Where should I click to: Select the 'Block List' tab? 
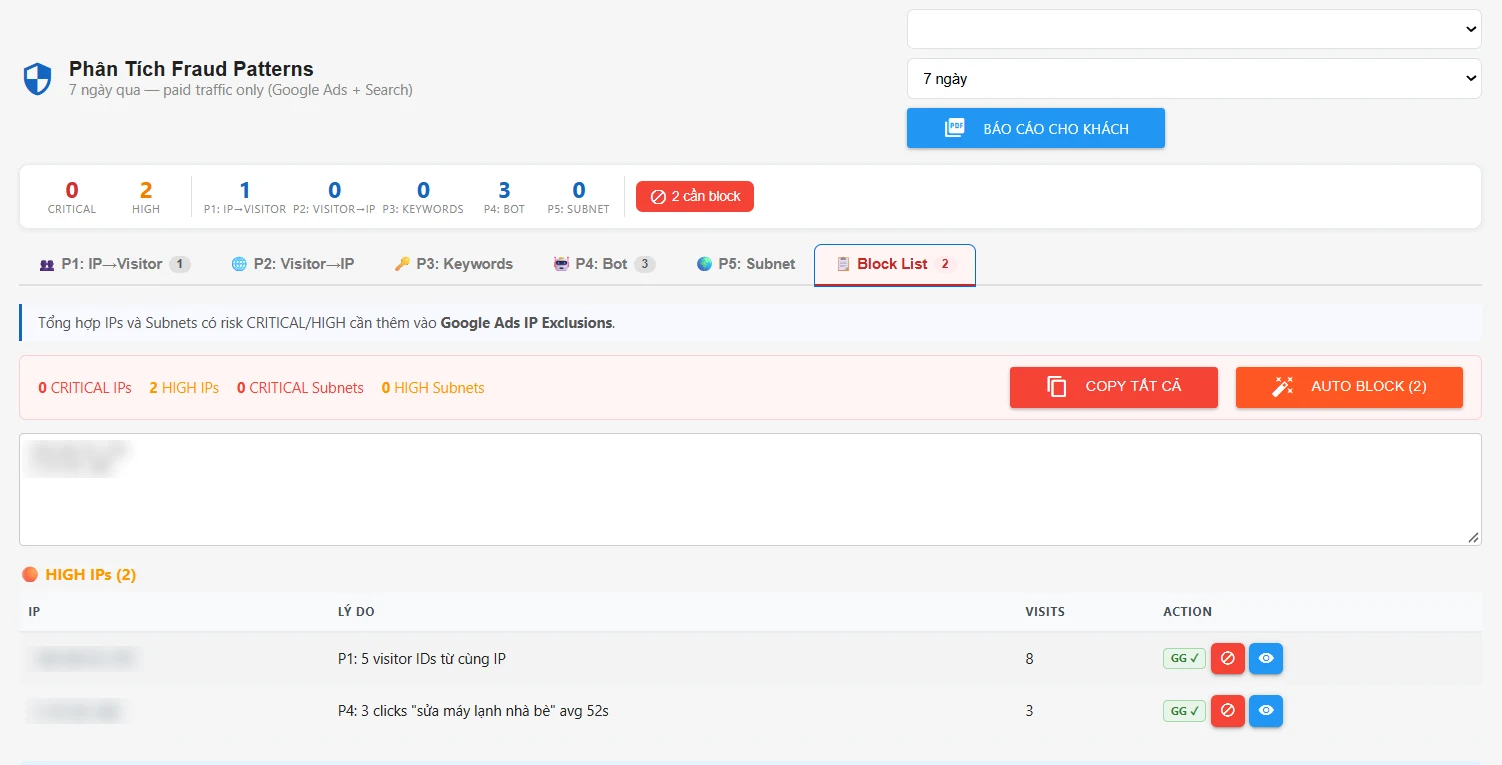pos(895,264)
